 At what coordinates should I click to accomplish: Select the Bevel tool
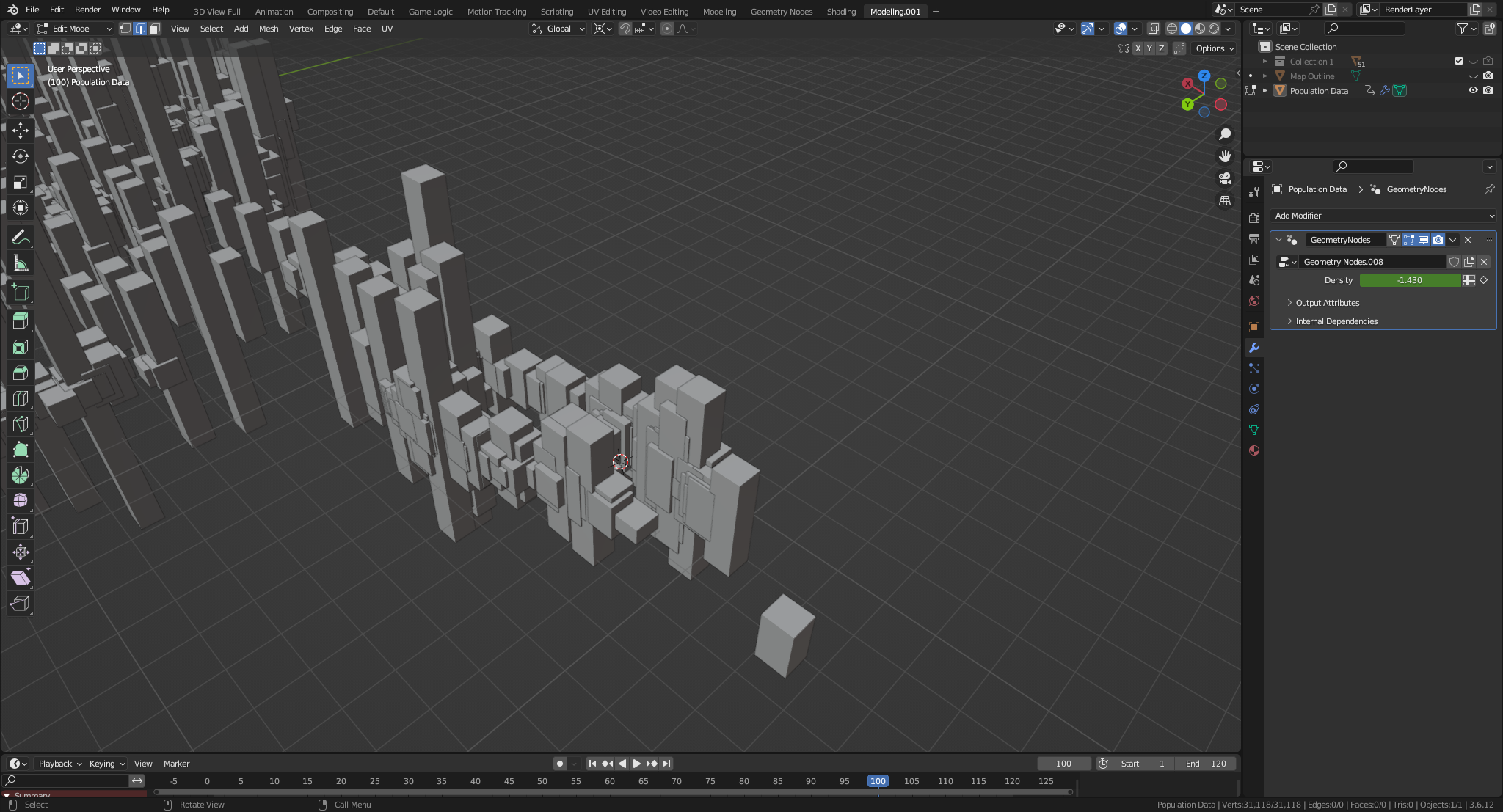point(21,373)
